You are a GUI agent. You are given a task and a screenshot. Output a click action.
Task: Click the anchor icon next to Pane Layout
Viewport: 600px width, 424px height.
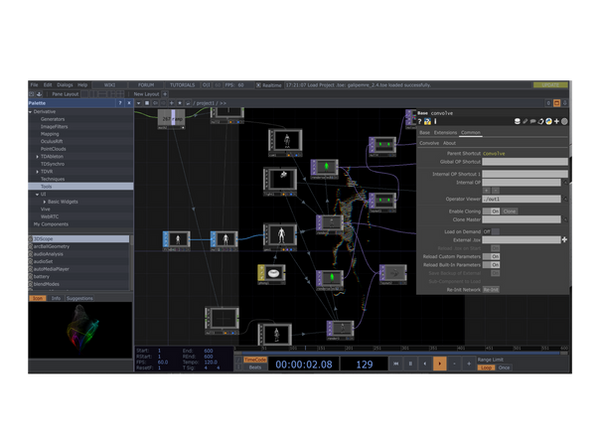point(39,94)
